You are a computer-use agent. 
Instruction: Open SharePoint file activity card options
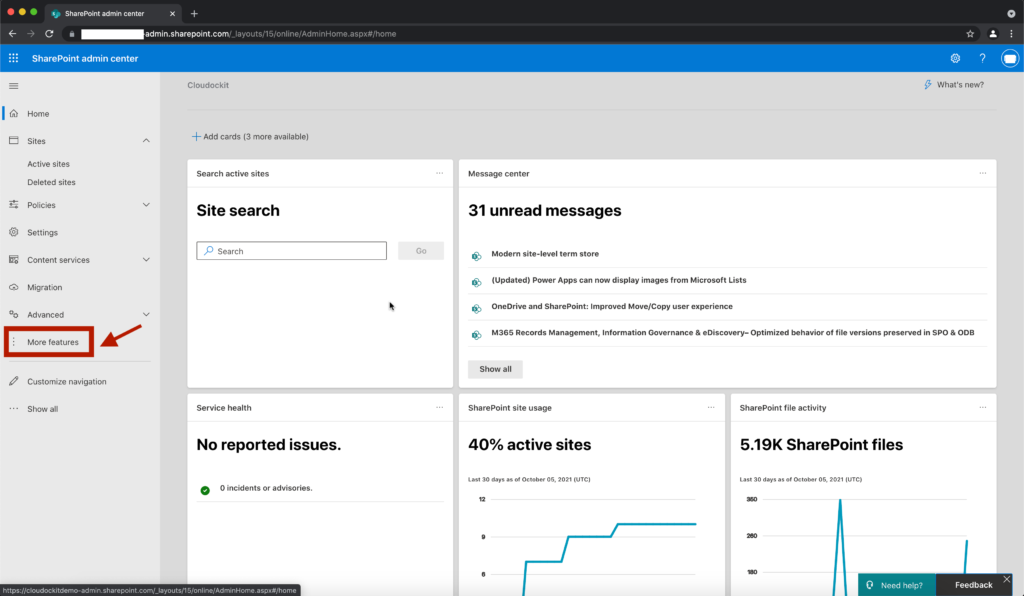click(x=983, y=407)
